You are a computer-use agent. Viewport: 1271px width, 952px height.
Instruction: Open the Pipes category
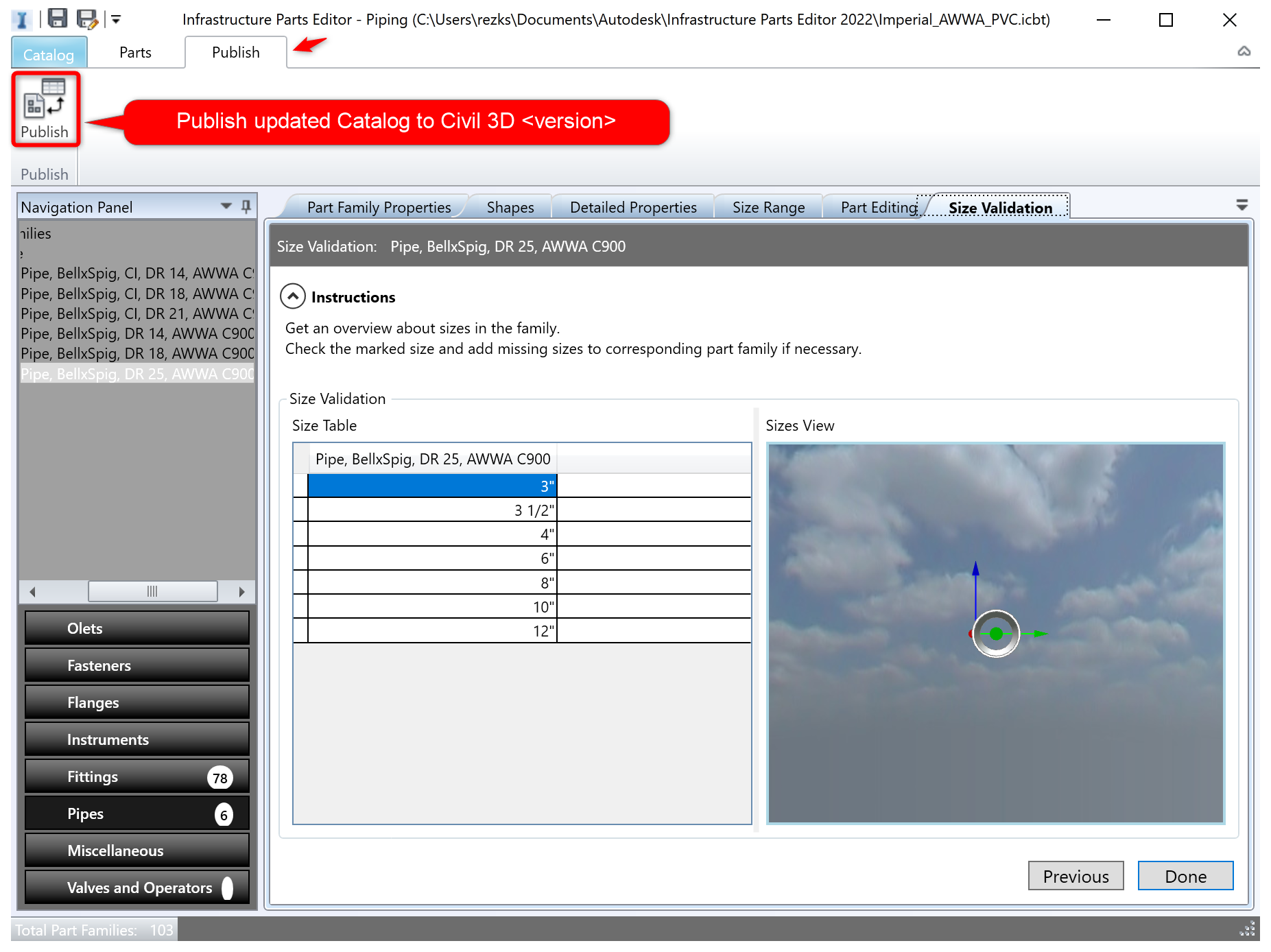pyautogui.click(x=137, y=813)
